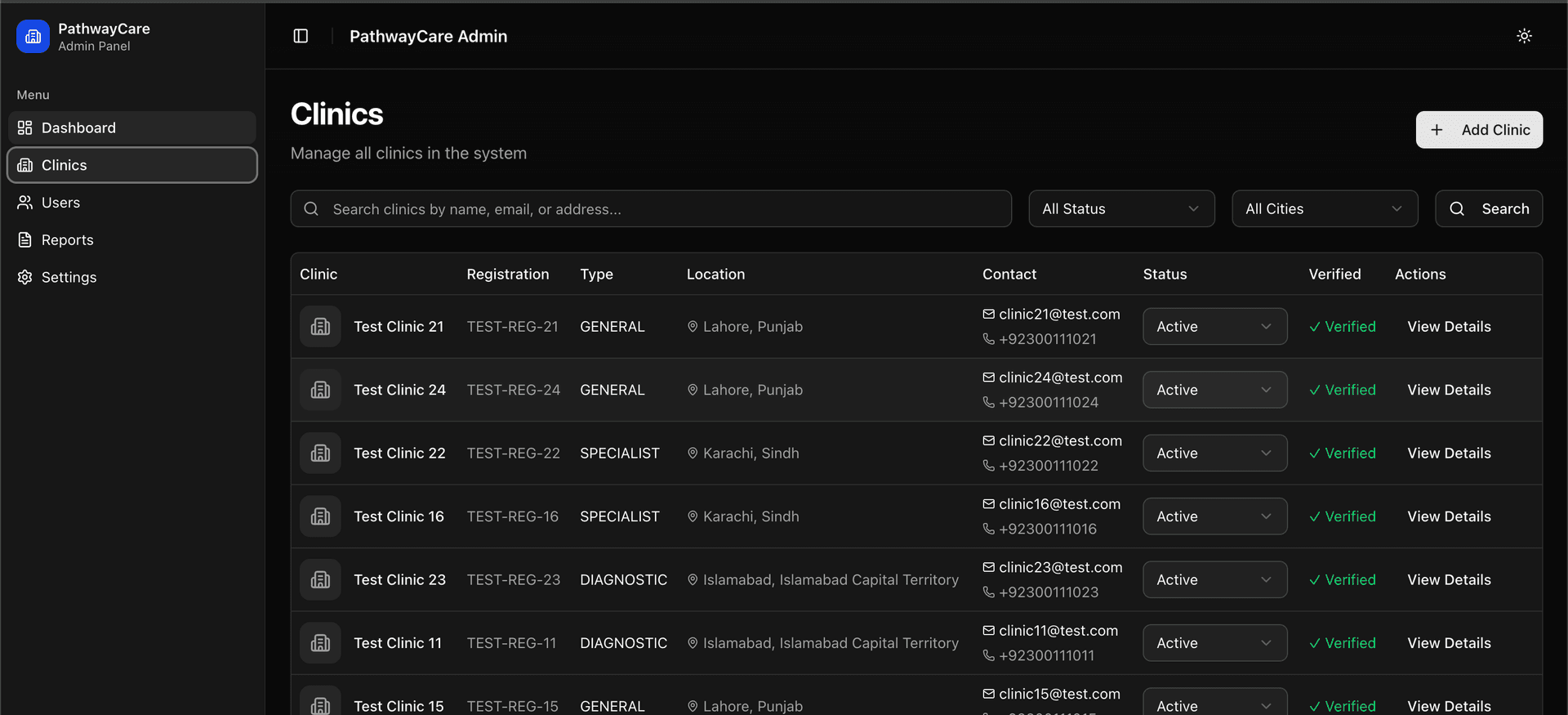The height and width of the screenshot is (715, 1568).
Task: Click SPECIALIST type for Test Clinic 22
Action: (x=620, y=454)
